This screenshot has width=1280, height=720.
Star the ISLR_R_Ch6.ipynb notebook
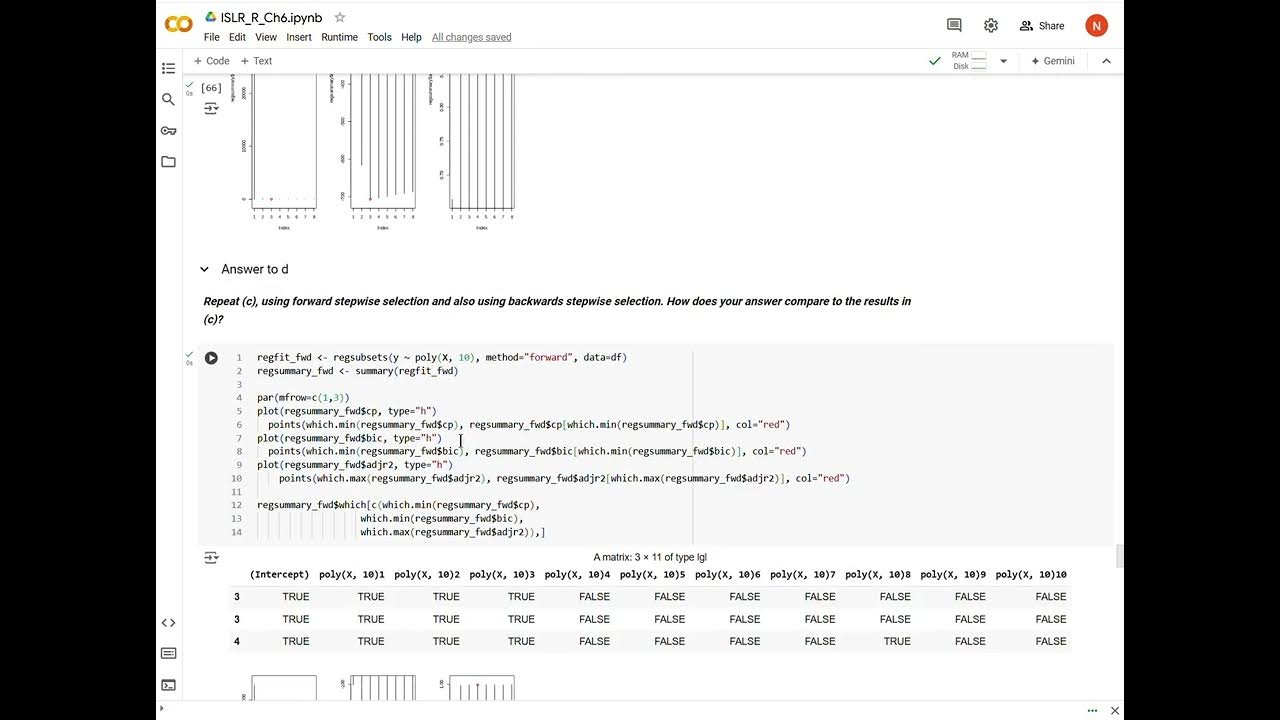coord(340,18)
